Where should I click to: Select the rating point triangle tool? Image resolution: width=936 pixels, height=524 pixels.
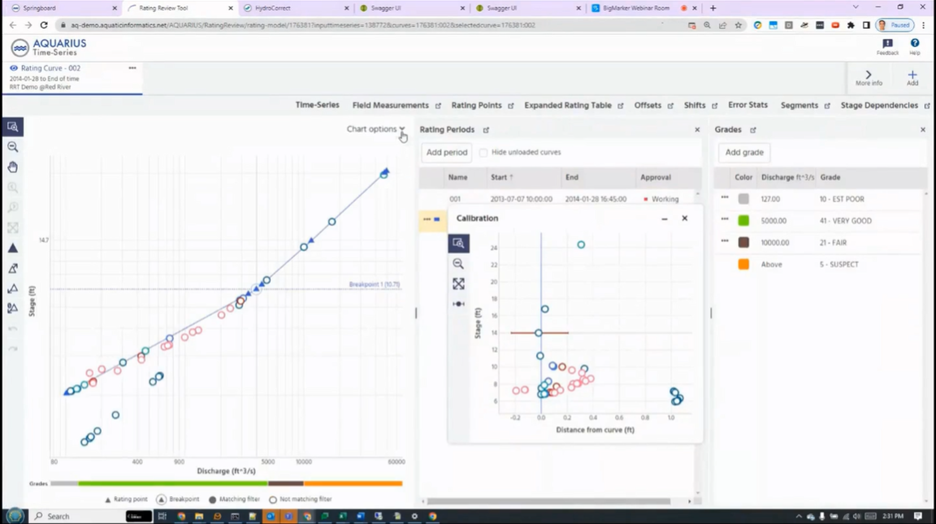coord(13,248)
